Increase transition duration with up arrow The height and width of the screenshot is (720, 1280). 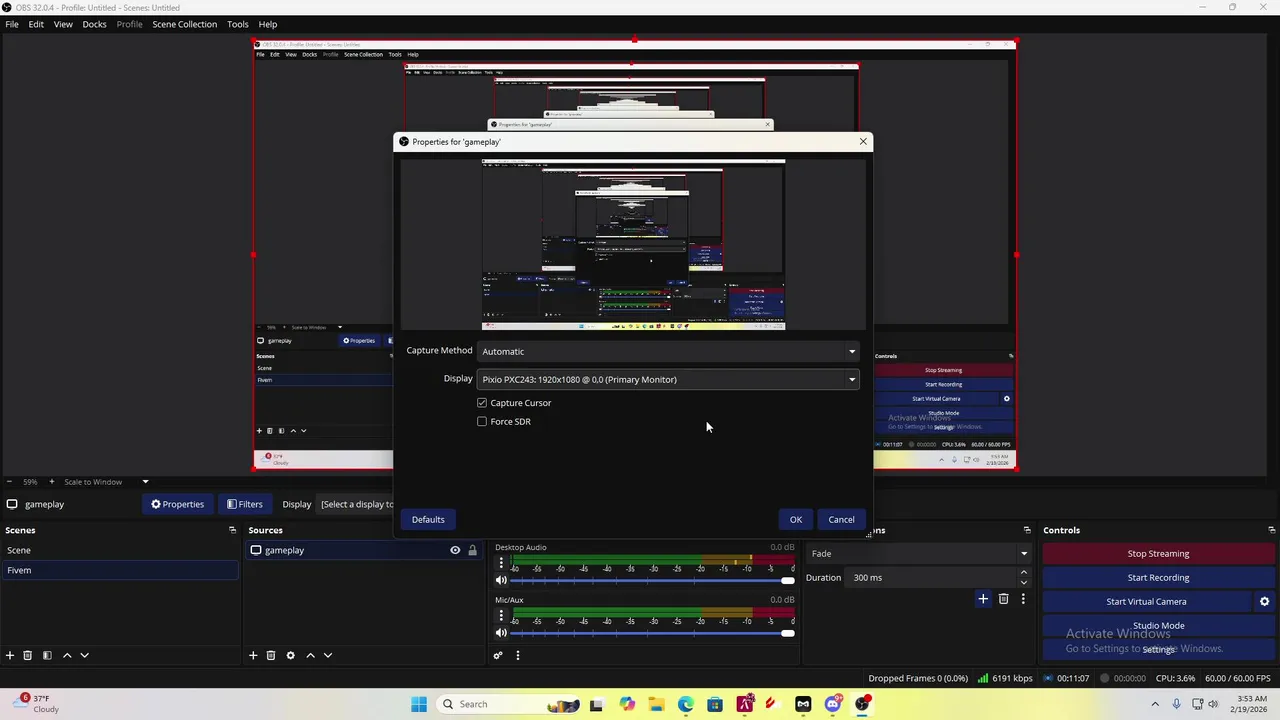[1023, 572]
